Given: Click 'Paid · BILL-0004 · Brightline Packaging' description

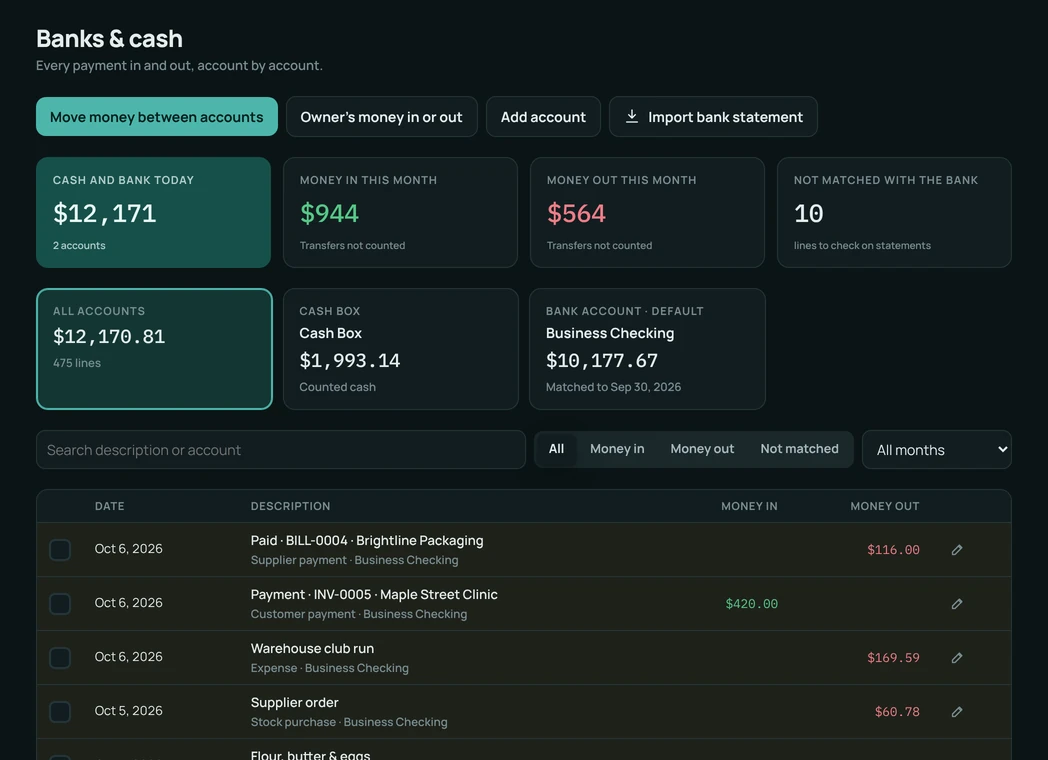Looking at the screenshot, I should tap(367, 540).
